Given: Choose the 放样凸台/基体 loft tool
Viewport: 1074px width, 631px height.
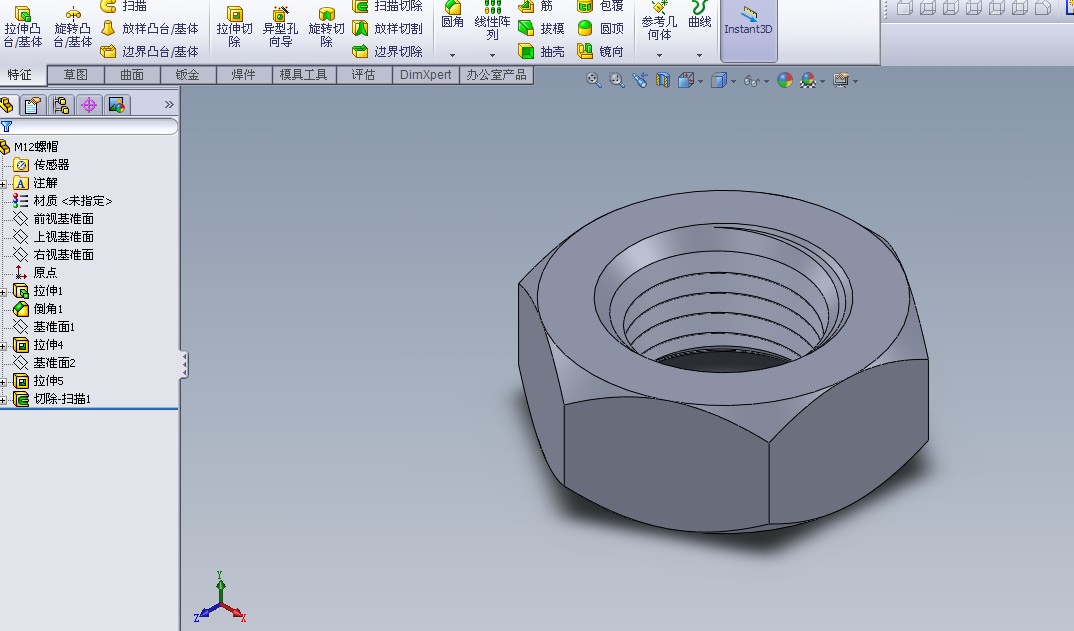Looking at the screenshot, I should [x=149, y=28].
